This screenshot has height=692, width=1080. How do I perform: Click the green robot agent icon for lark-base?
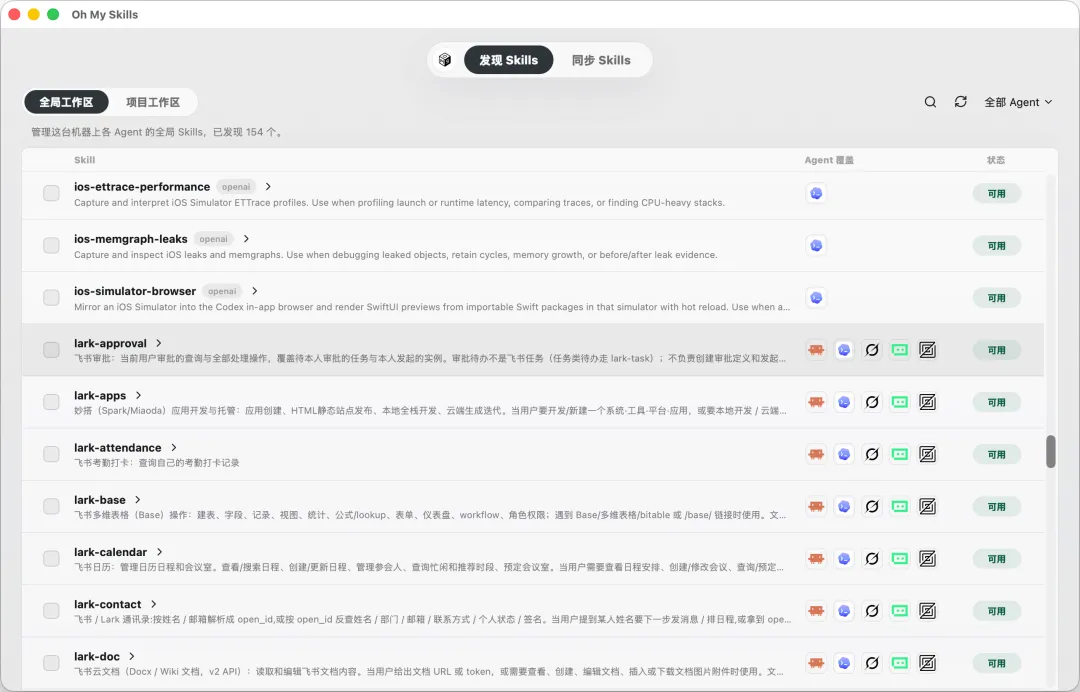coord(900,507)
